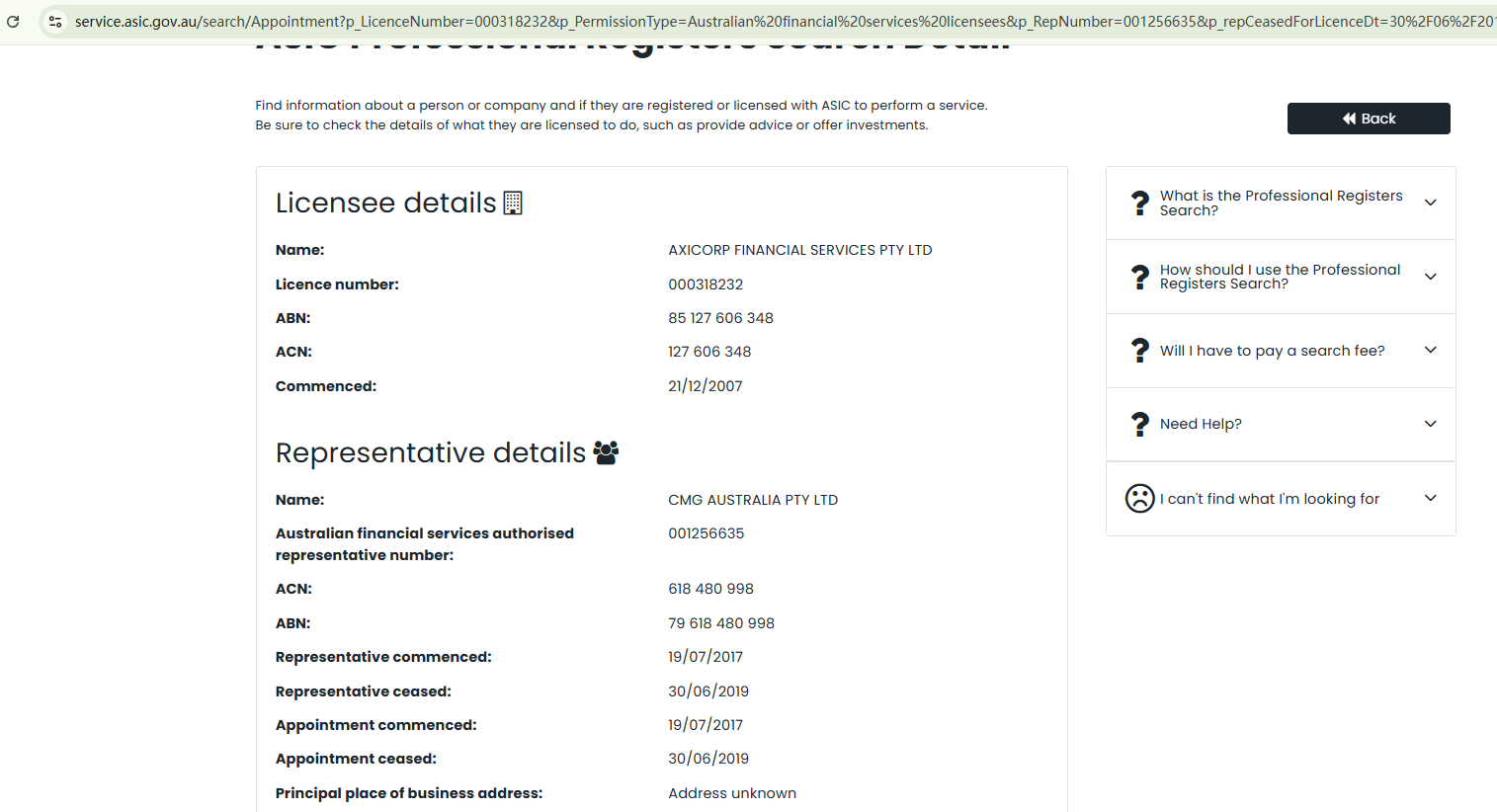Click the Appointment commenced: label
The height and width of the screenshot is (812, 1497).
376,725
